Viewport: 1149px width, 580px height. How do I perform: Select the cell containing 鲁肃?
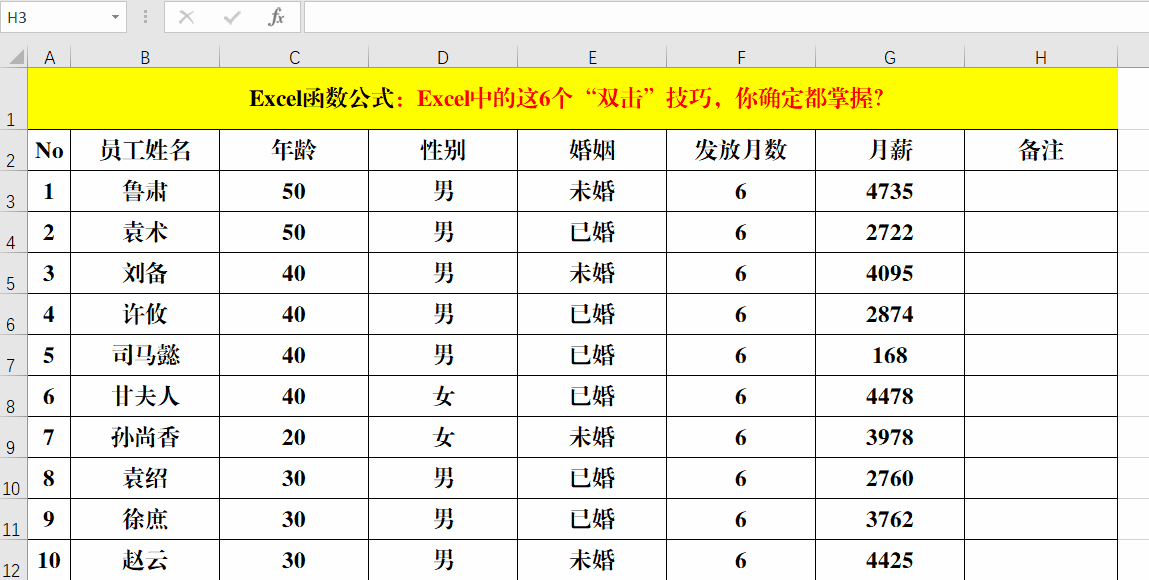click(145, 192)
